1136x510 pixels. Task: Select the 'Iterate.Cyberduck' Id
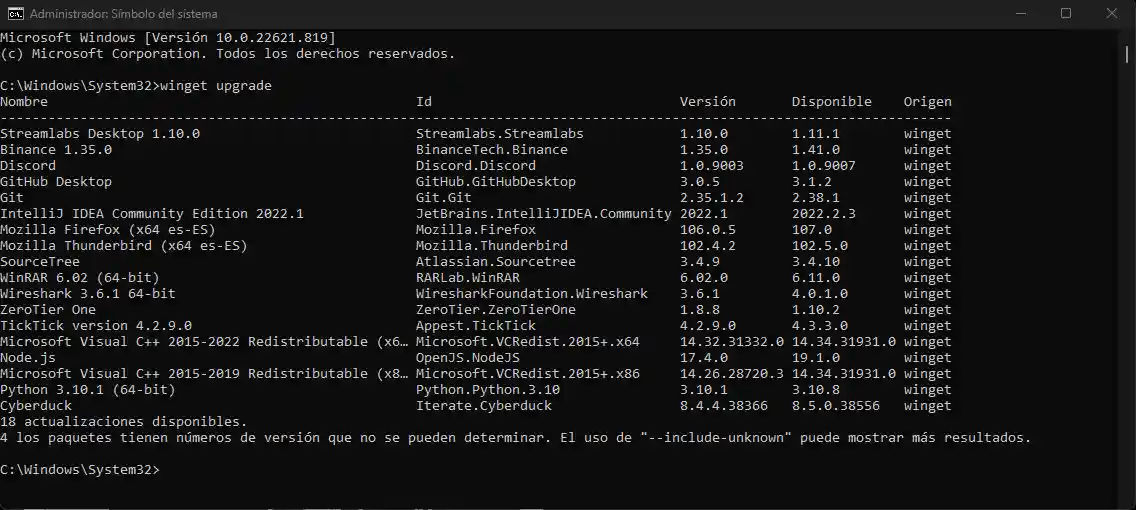484,406
